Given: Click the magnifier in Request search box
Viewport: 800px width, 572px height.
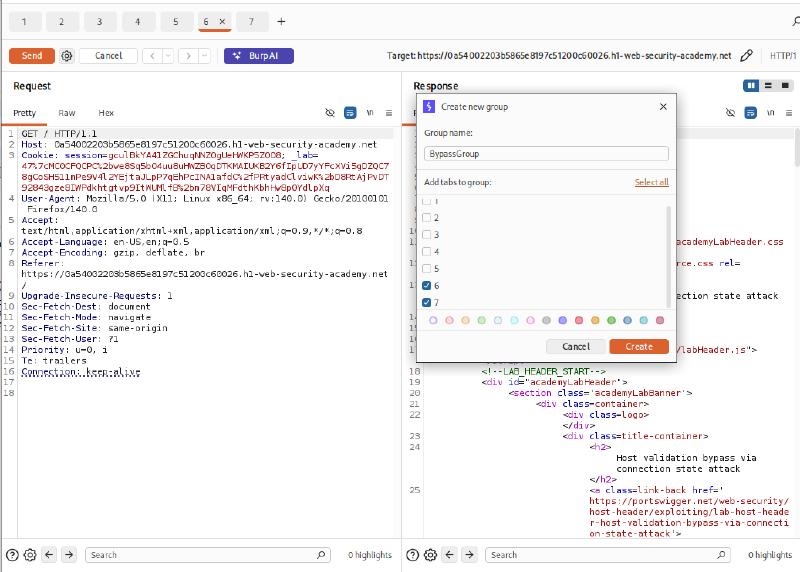Looking at the screenshot, I should tap(321, 555).
